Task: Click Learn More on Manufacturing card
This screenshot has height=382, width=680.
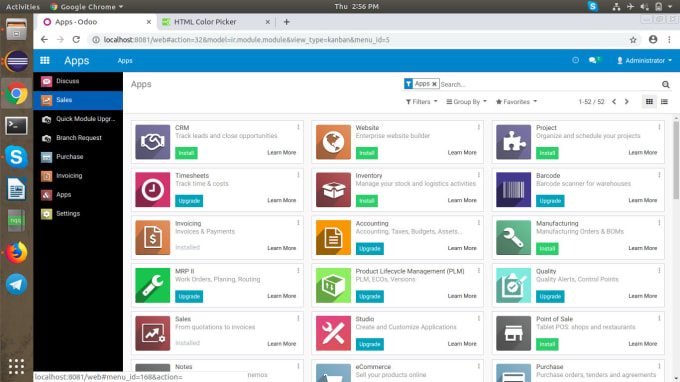Action: tap(643, 248)
